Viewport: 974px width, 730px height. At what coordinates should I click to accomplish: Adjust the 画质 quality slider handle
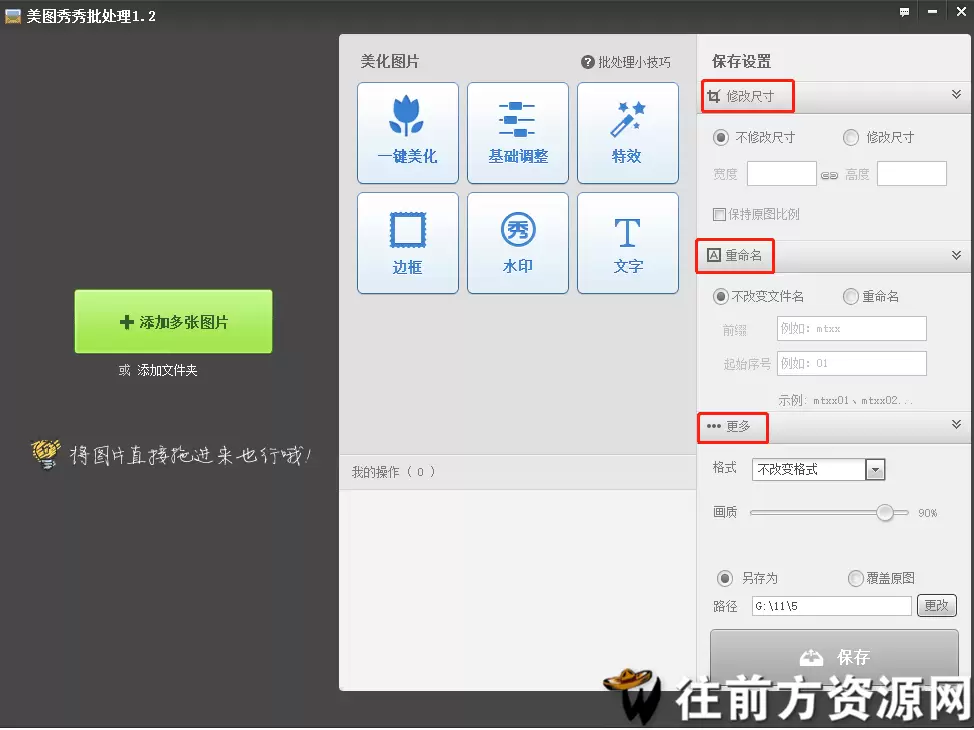[x=885, y=513]
